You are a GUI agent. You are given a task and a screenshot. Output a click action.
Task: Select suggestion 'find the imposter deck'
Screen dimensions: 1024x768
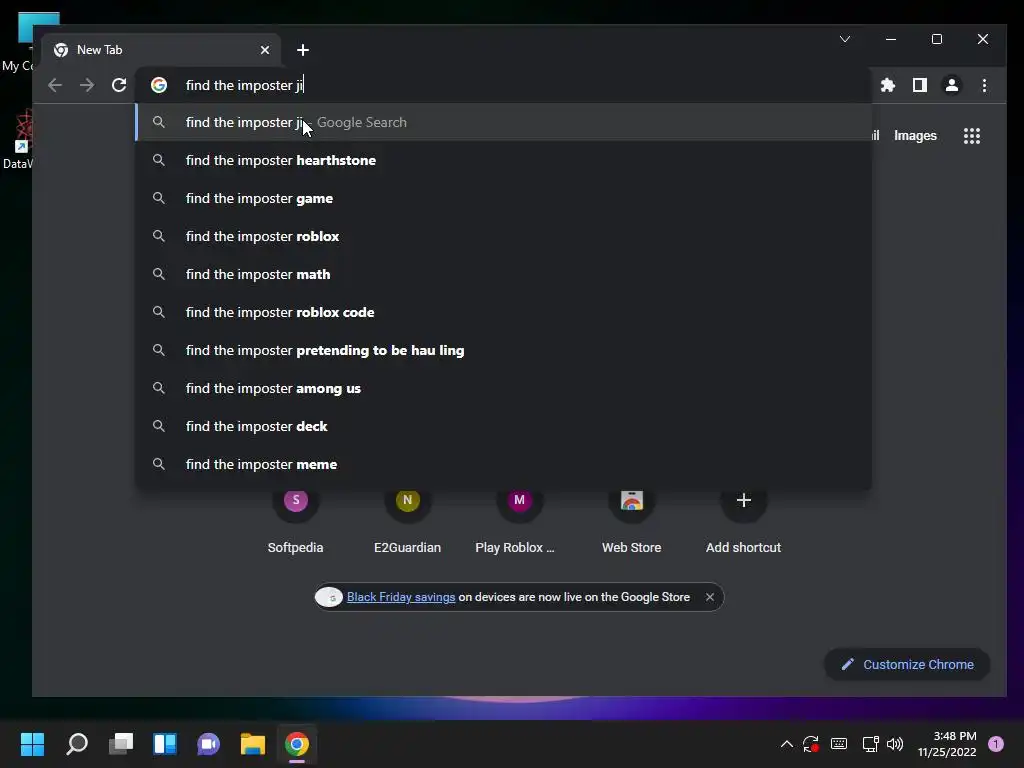pos(503,426)
